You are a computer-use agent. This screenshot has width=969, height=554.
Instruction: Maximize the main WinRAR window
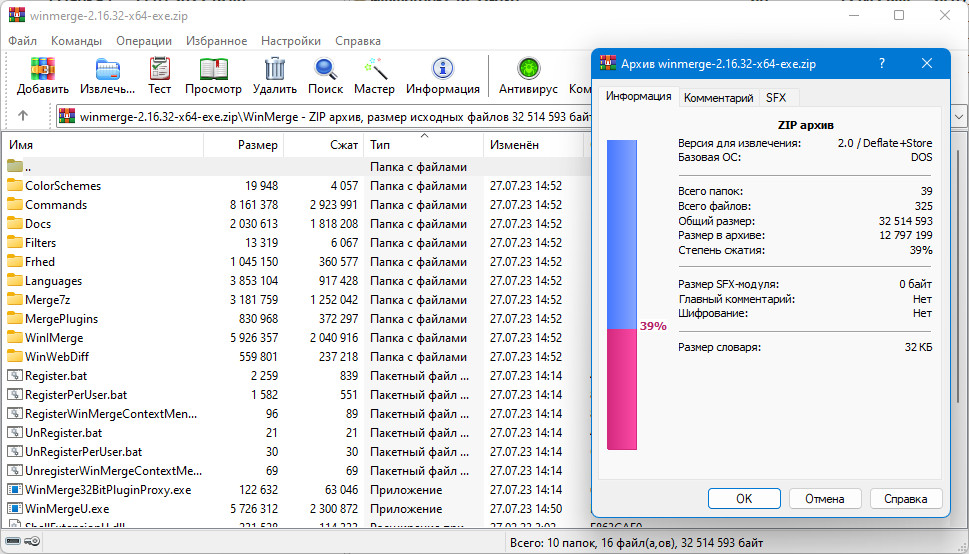point(899,15)
